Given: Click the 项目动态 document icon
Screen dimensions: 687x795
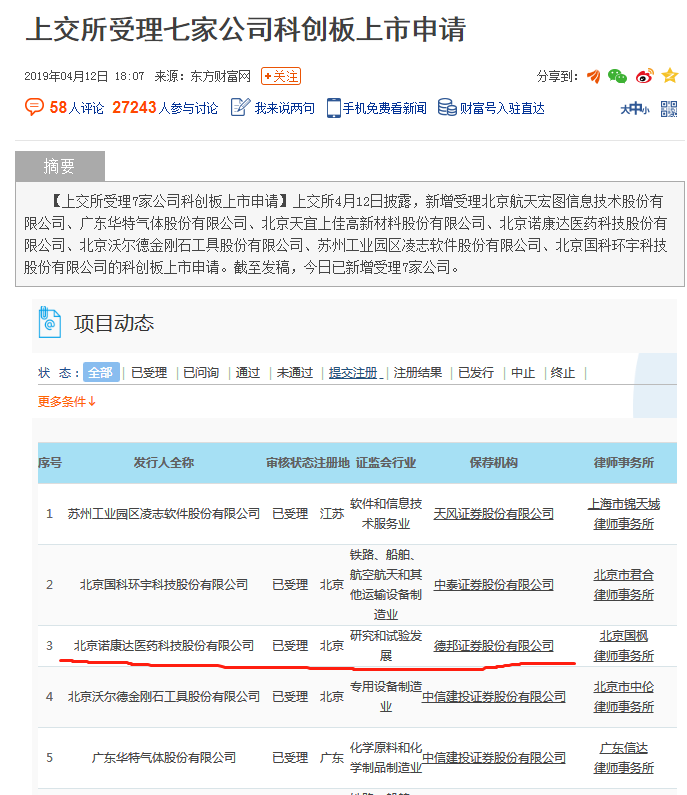Looking at the screenshot, I should coord(50,322).
